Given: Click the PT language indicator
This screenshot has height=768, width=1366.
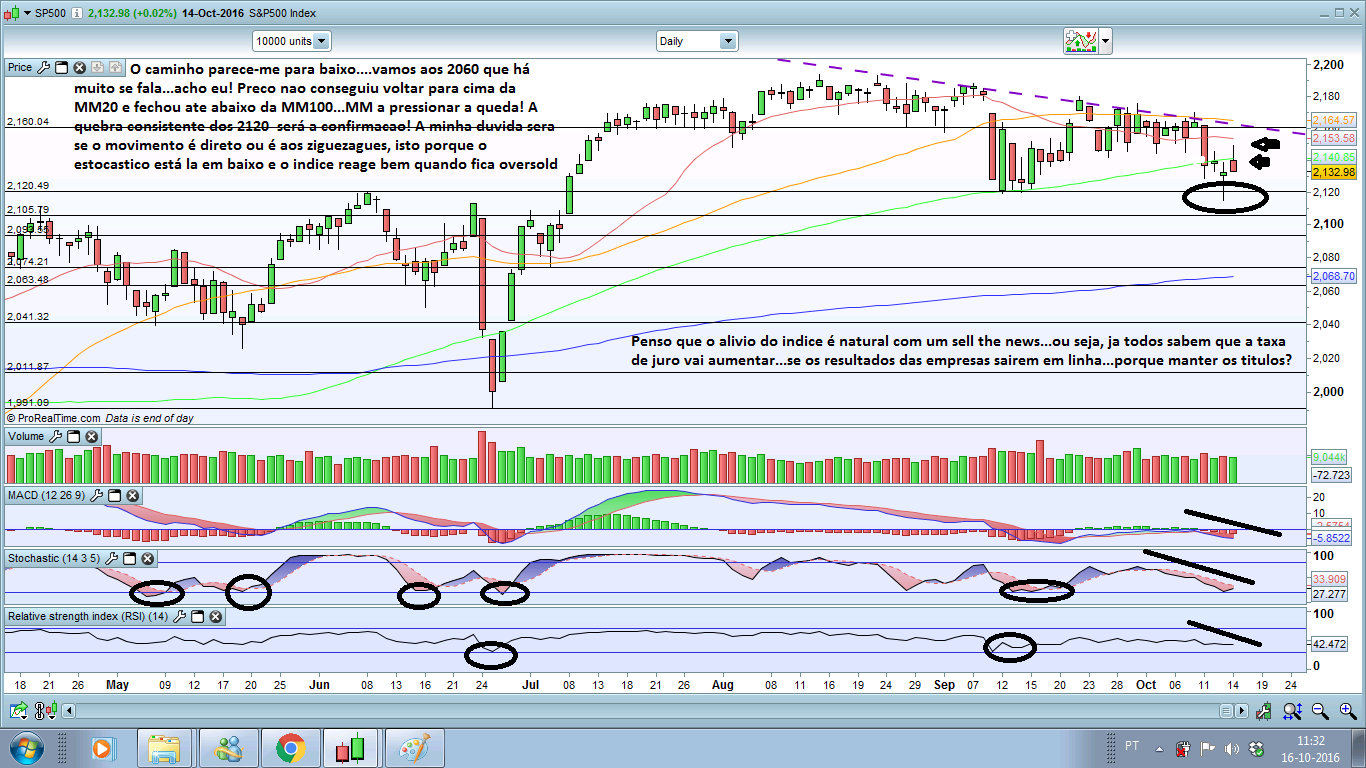Looking at the screenshot, I should (1132, 746).
